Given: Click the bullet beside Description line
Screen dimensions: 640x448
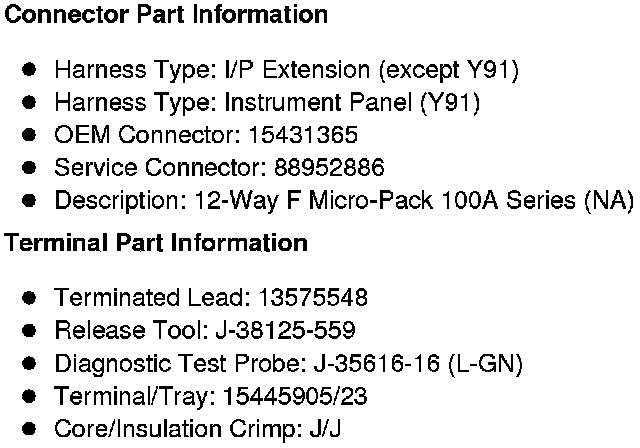Looking at the screenshot, I should [30, 200].
